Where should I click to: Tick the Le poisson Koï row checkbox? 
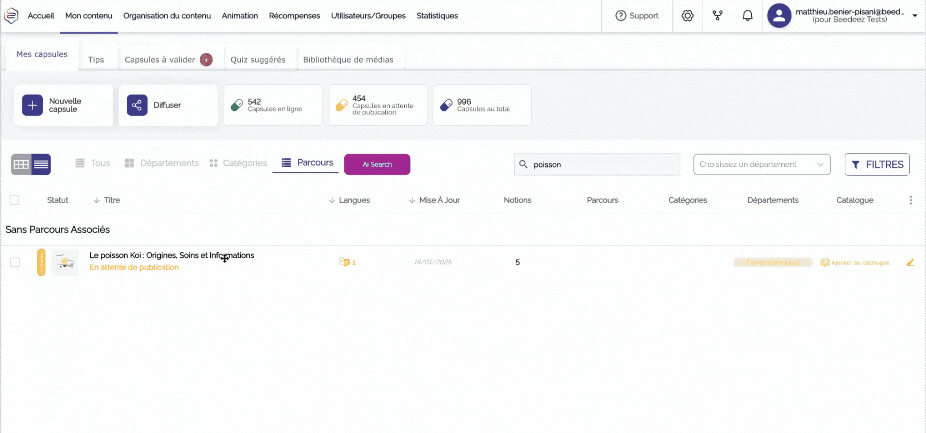pyautogui.click(x=15, y=262)
